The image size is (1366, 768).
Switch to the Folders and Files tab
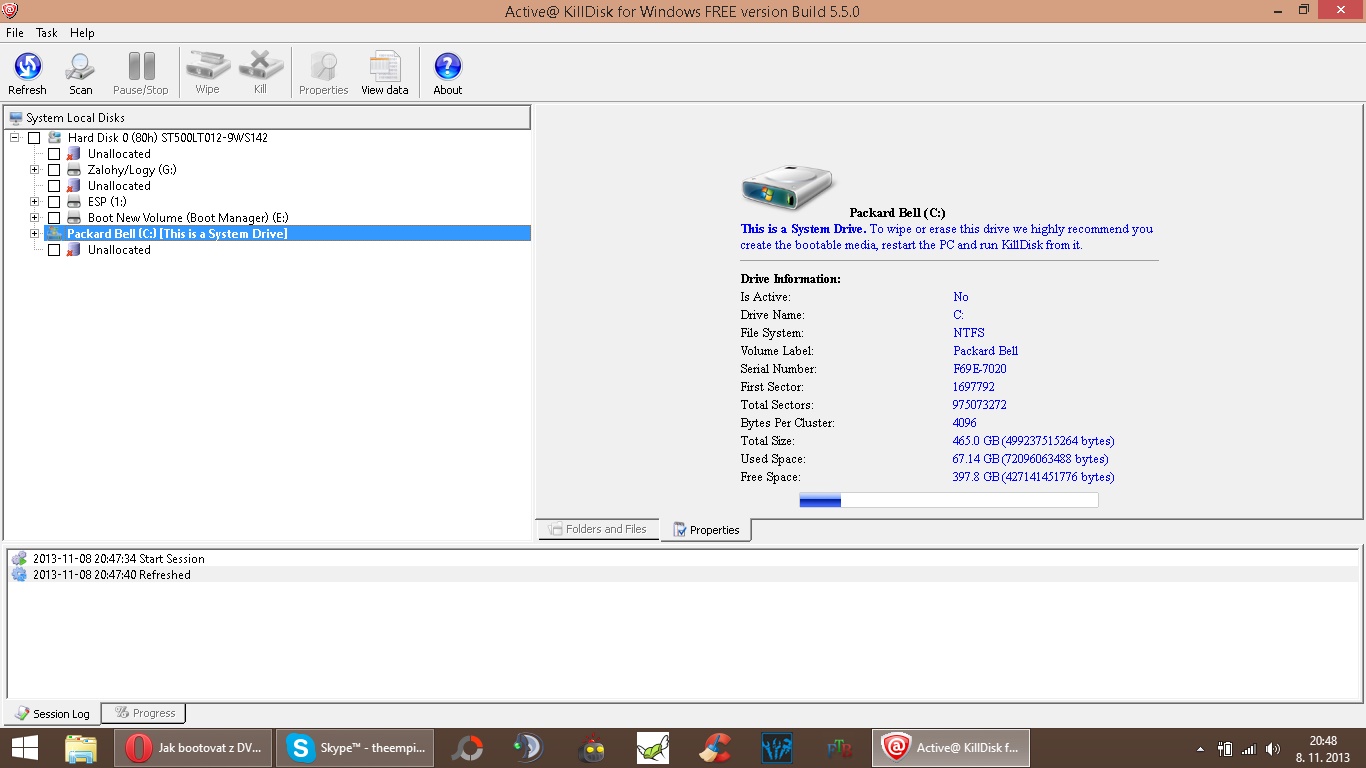point(598,529)
